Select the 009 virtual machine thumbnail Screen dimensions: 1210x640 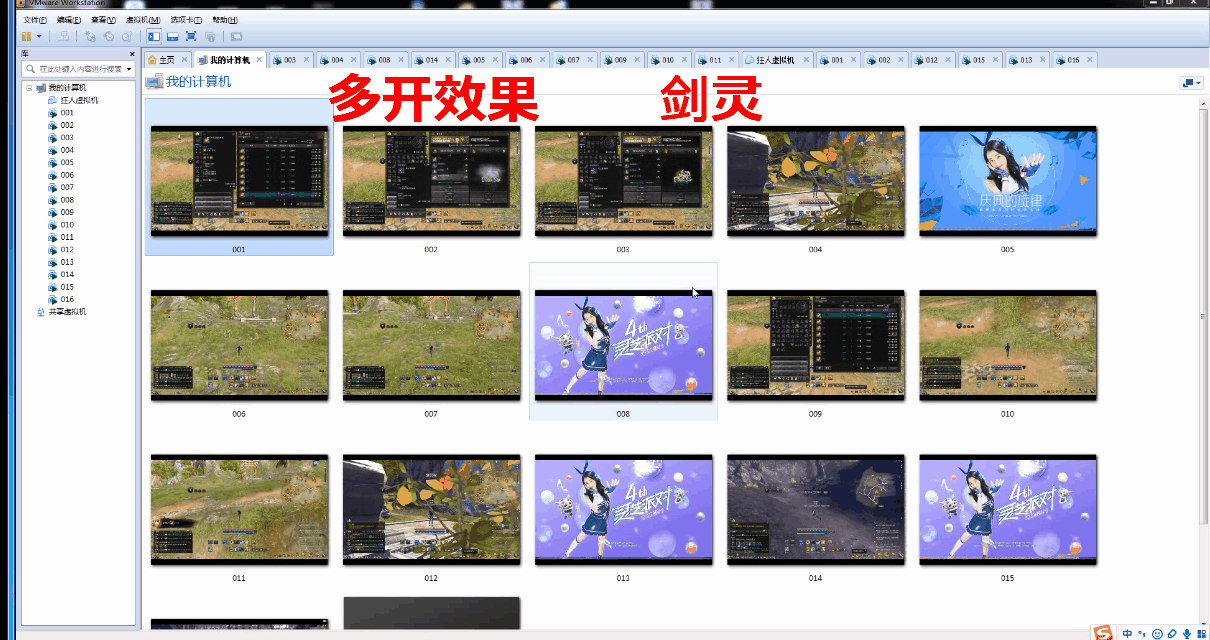(x=815, y=345)
